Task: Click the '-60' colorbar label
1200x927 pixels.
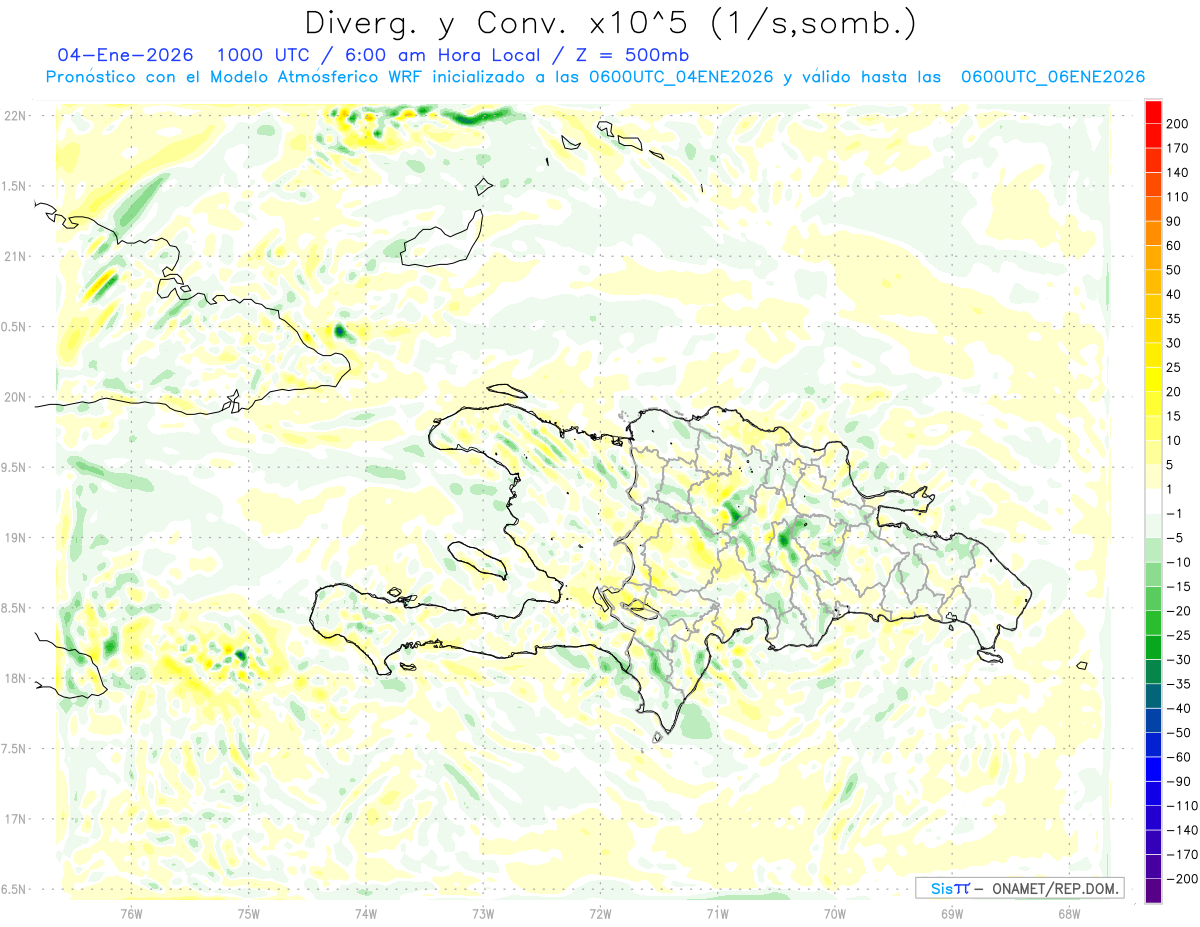Action: (x=1177, y=757)
